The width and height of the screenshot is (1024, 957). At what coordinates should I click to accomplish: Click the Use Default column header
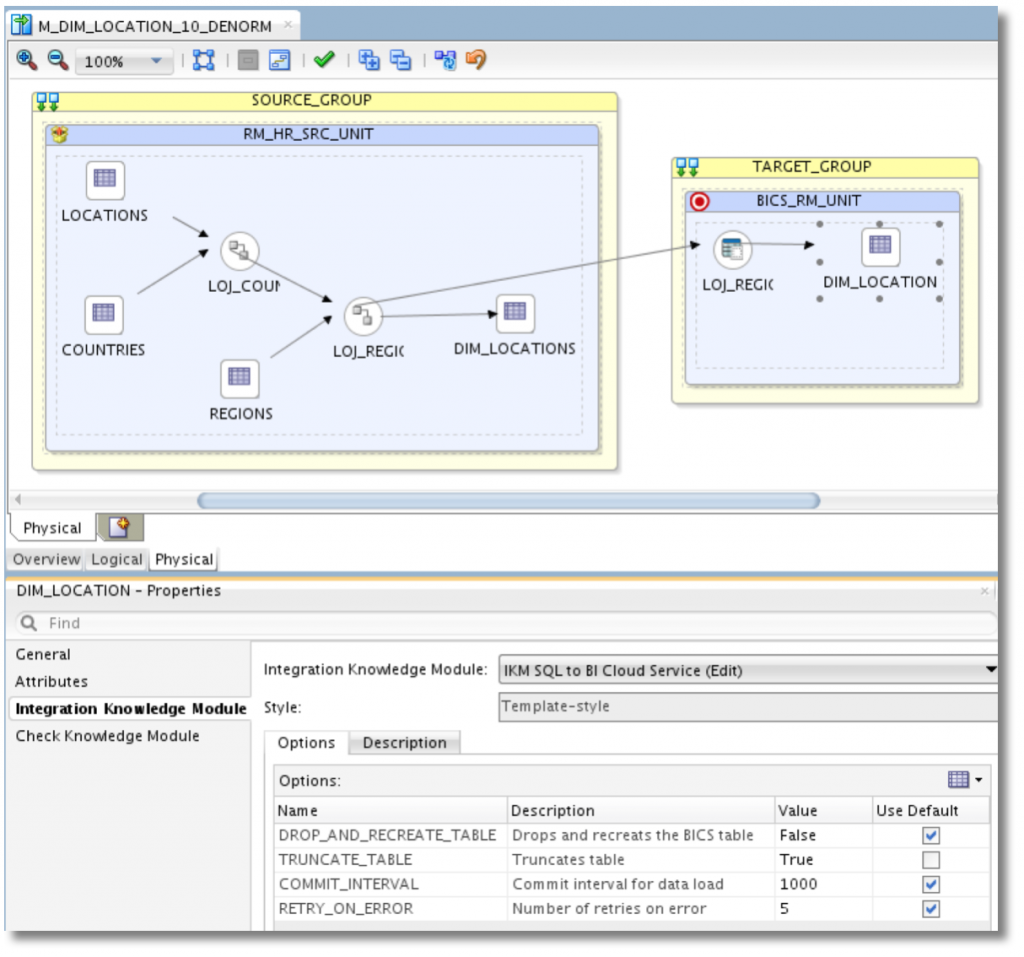pos(931,811)
